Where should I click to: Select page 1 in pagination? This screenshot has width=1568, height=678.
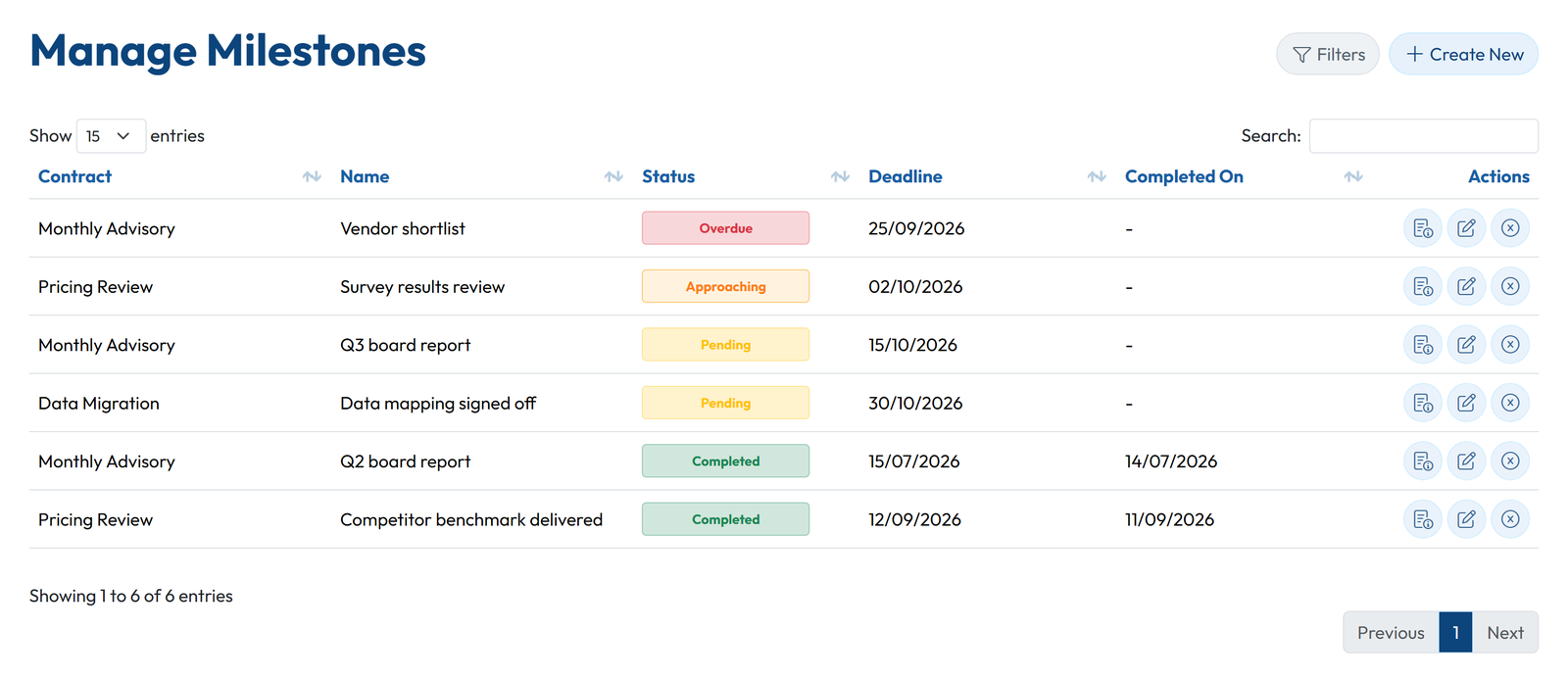pyautogui.click(x=1456, y=633)
